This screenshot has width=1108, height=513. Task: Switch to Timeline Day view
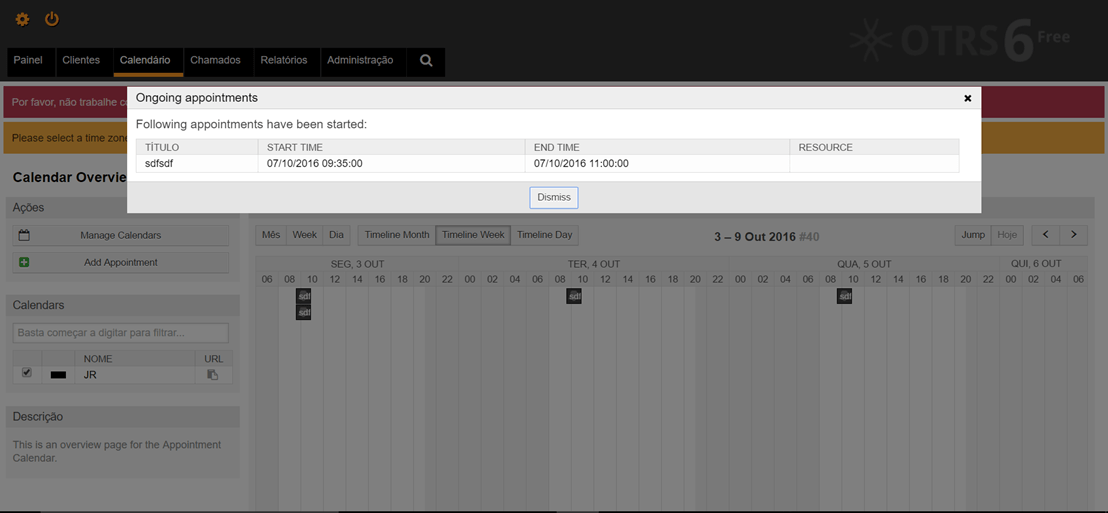tap(544, 235)
